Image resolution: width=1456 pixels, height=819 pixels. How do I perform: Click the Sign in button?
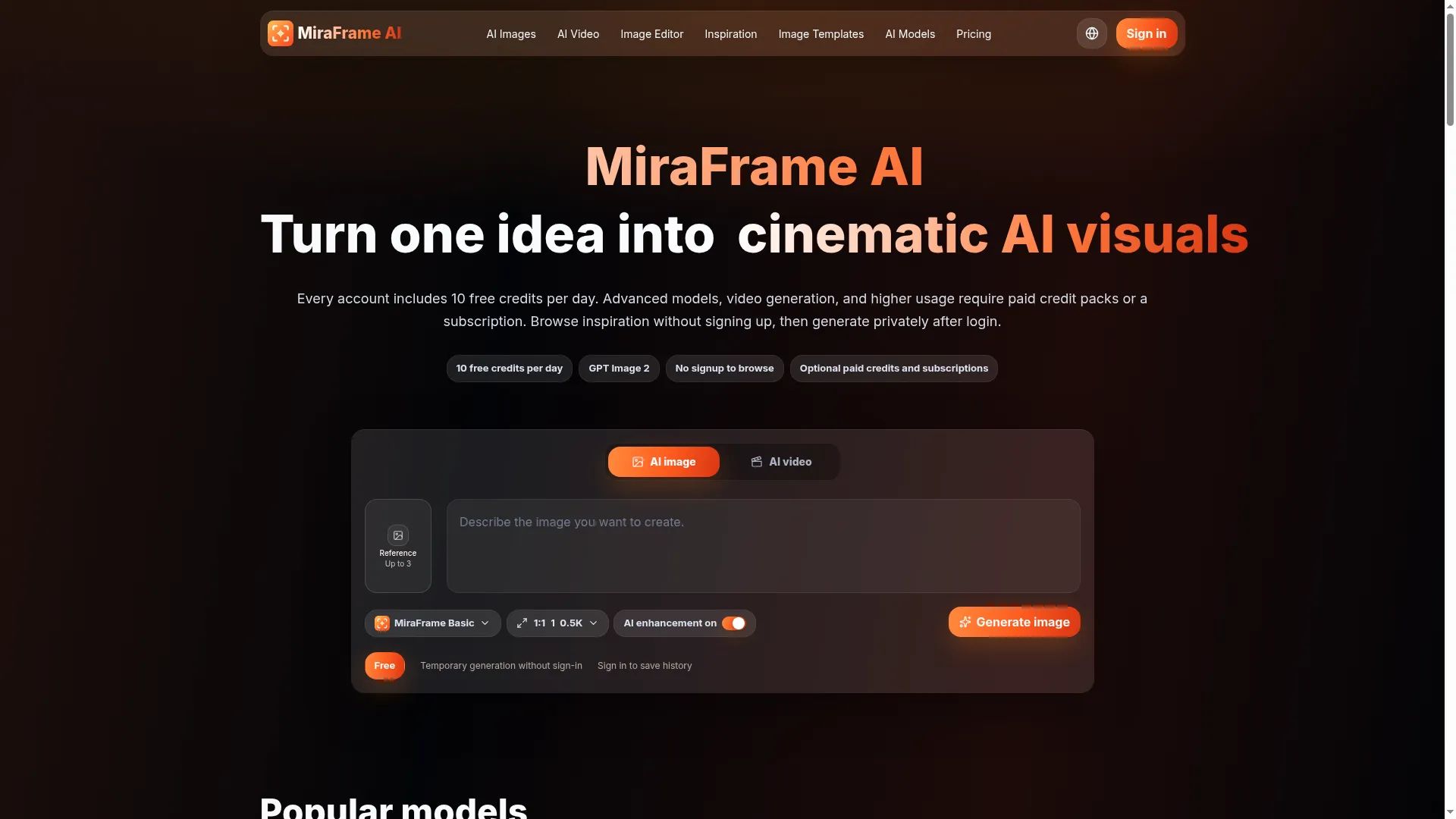click(x=1146, y=33)
